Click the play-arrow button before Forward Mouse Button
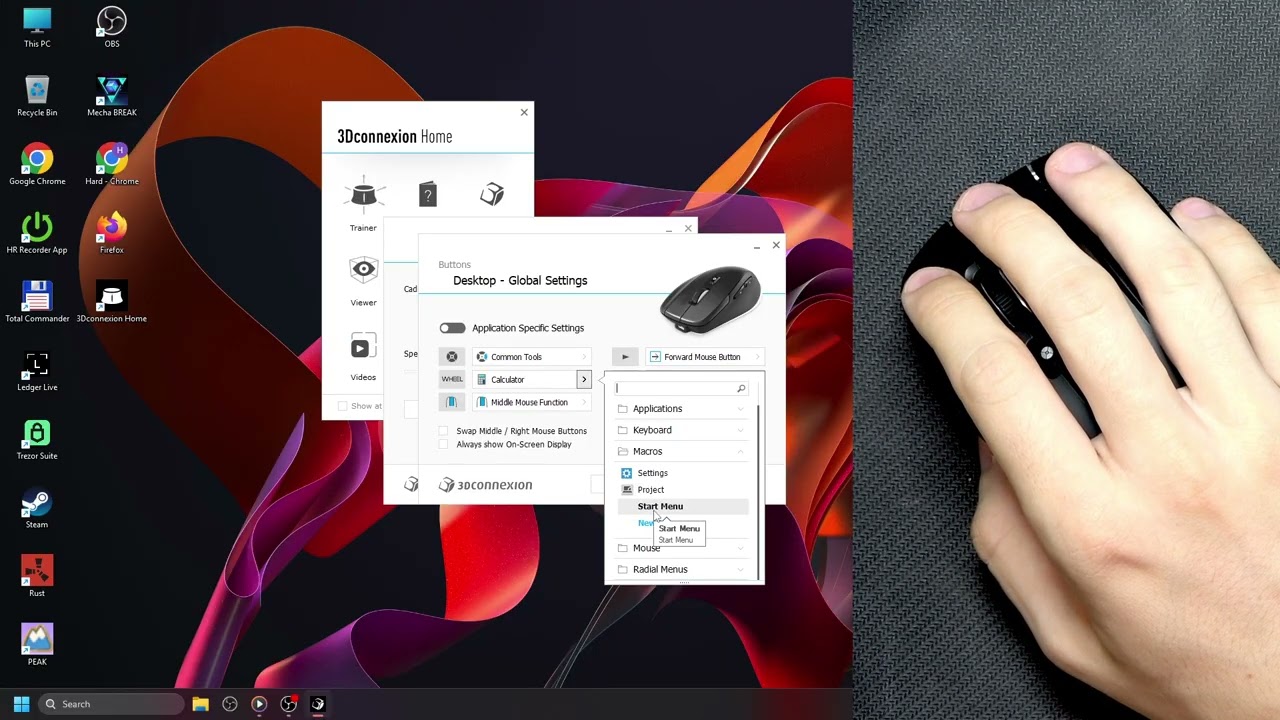The image size is (1280, 720). click(x=625, y=357)
